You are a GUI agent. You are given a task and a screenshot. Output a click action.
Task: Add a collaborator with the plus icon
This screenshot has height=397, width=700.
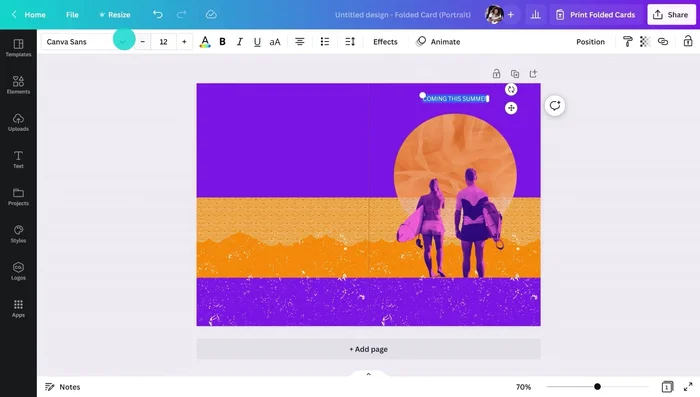[x=511, y=14]
